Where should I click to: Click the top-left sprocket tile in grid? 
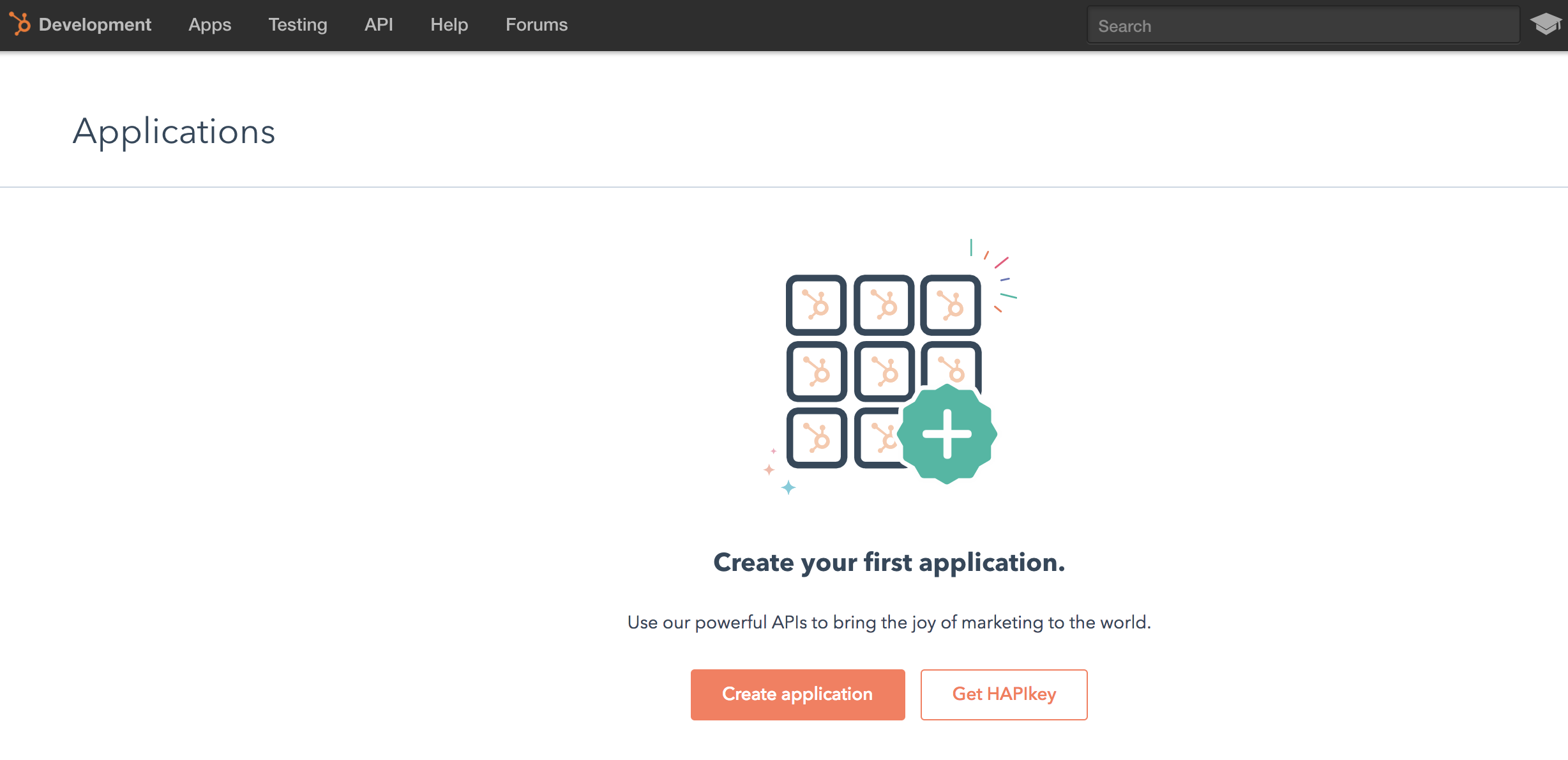point(816,305)
